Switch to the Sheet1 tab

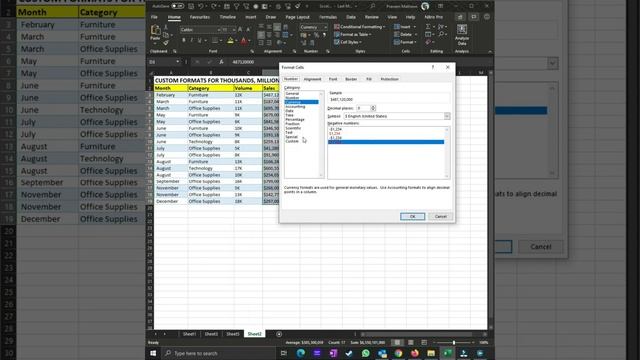(189, 334)
